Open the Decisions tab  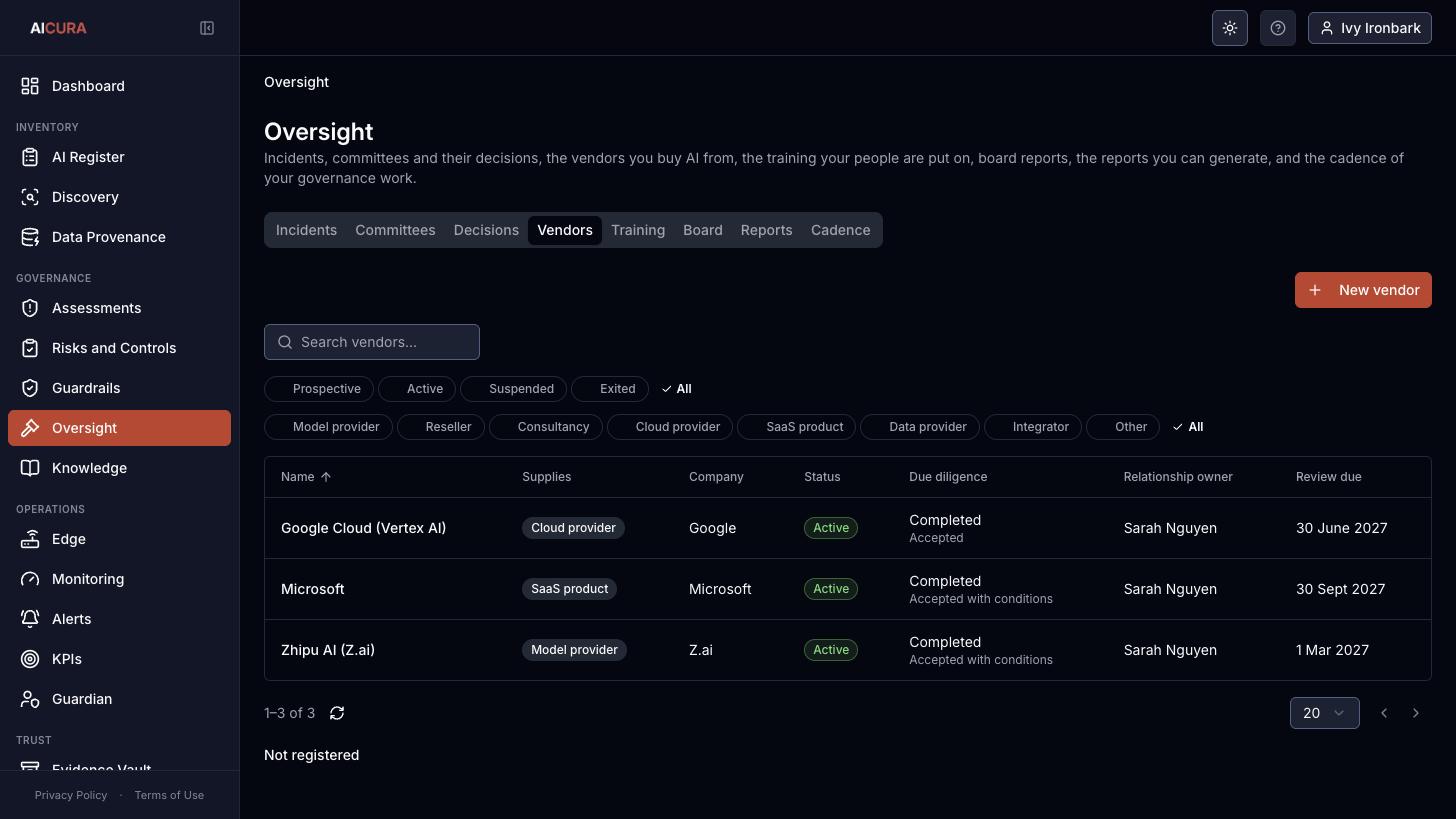click(486, 230)
